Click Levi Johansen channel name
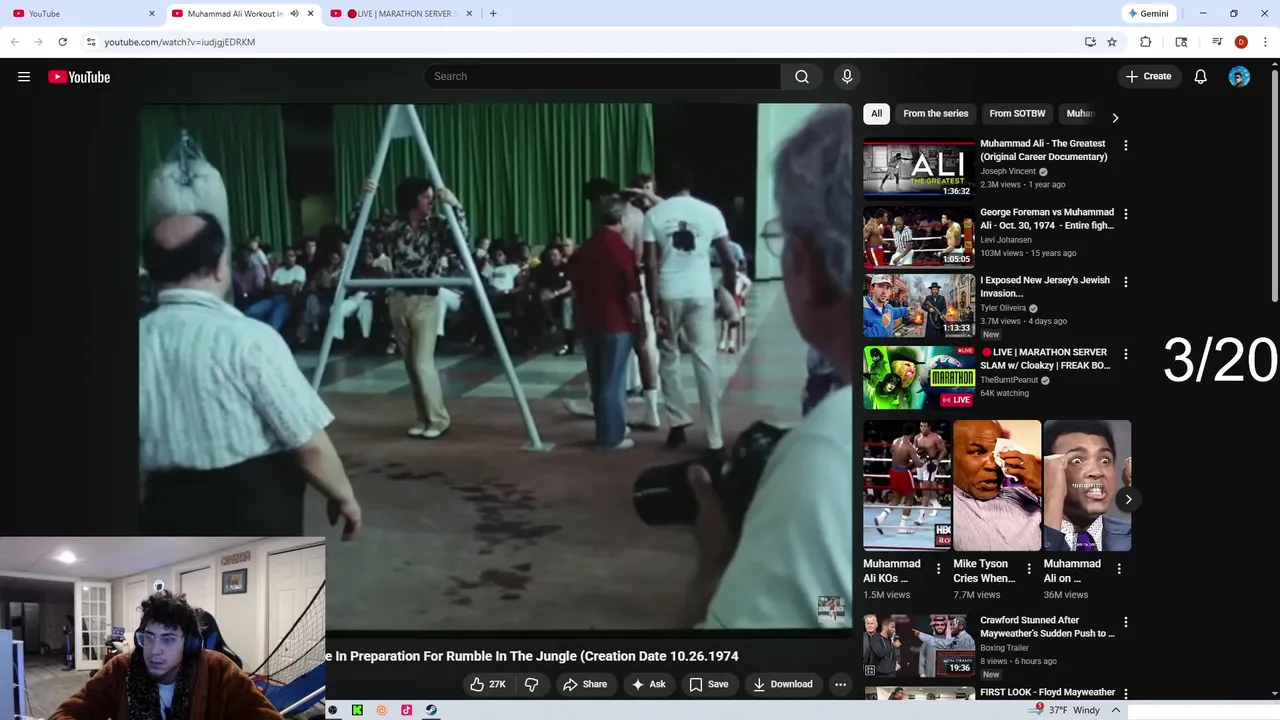Image resolution: width=1280 pixels, height=720 pixels. [x=1008, y=240]
